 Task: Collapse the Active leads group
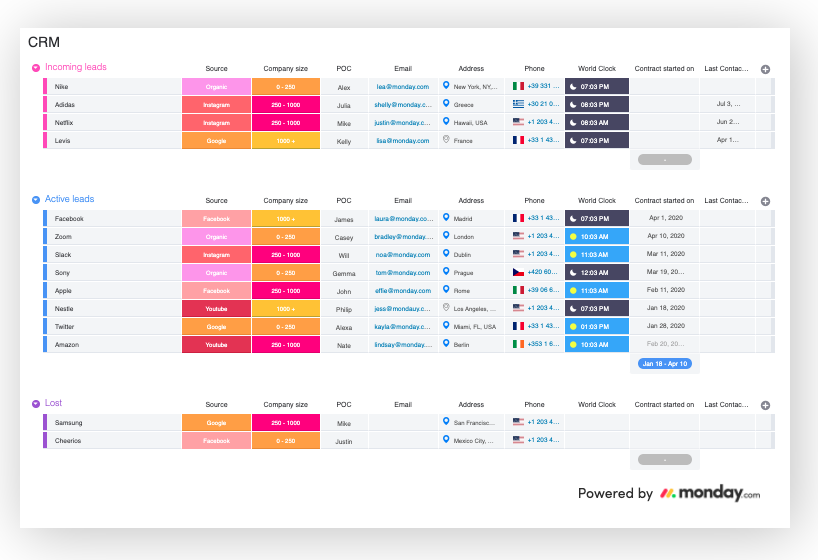35,200
